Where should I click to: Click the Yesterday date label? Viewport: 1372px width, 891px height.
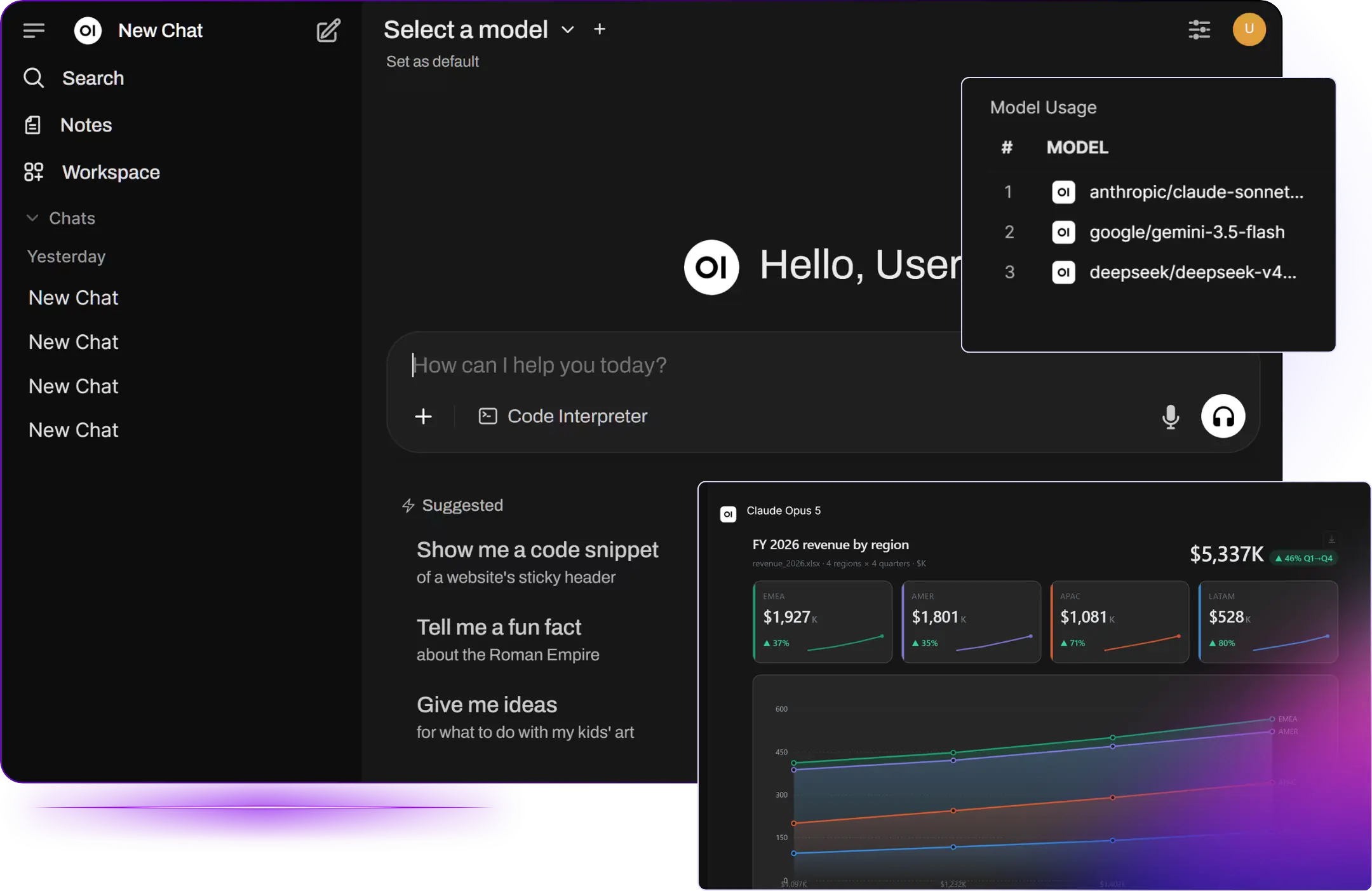point(66,256)
